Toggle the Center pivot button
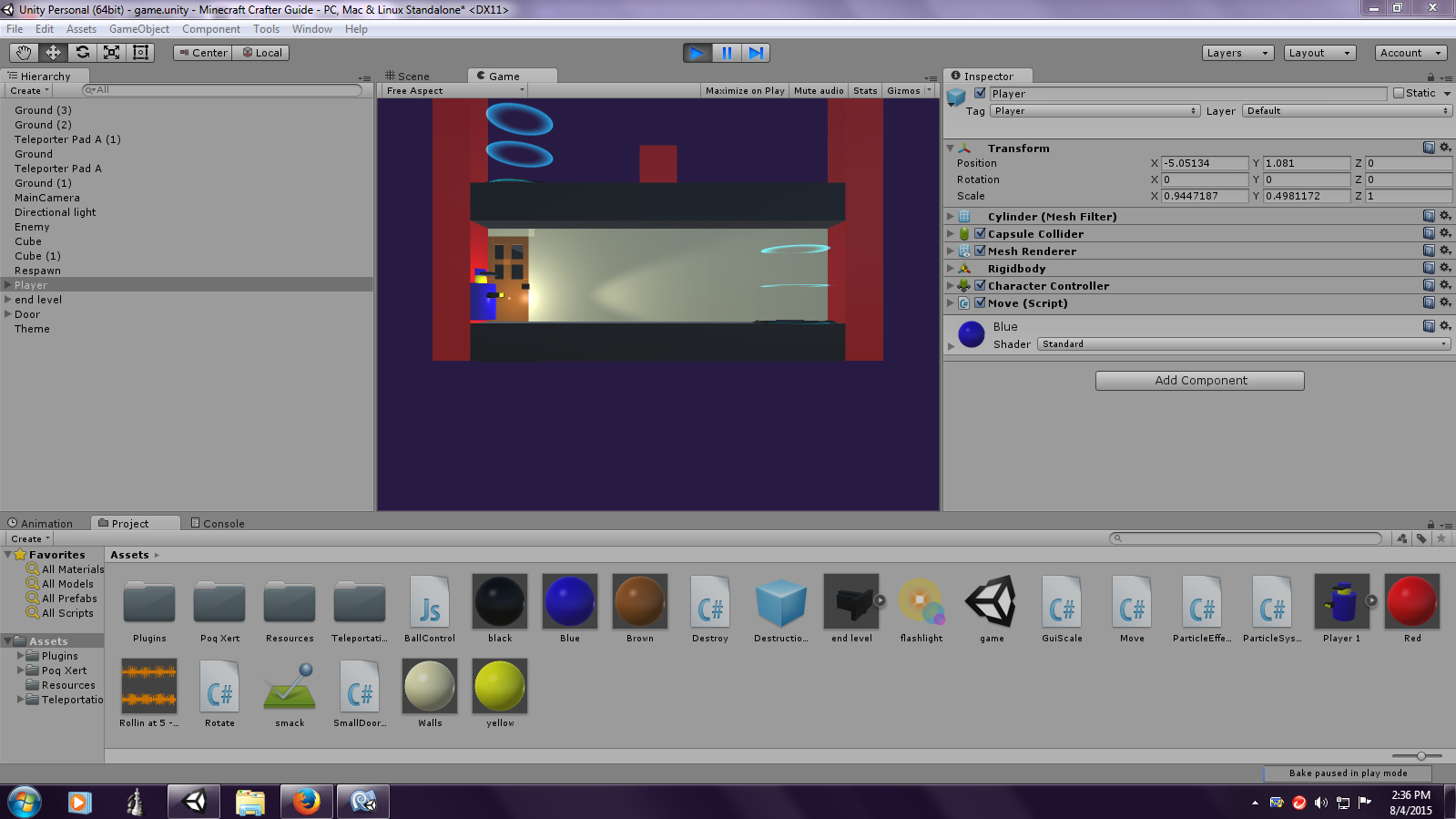Image resolution: width=1456 pixels, height=819 pixels. coord(203,53)
